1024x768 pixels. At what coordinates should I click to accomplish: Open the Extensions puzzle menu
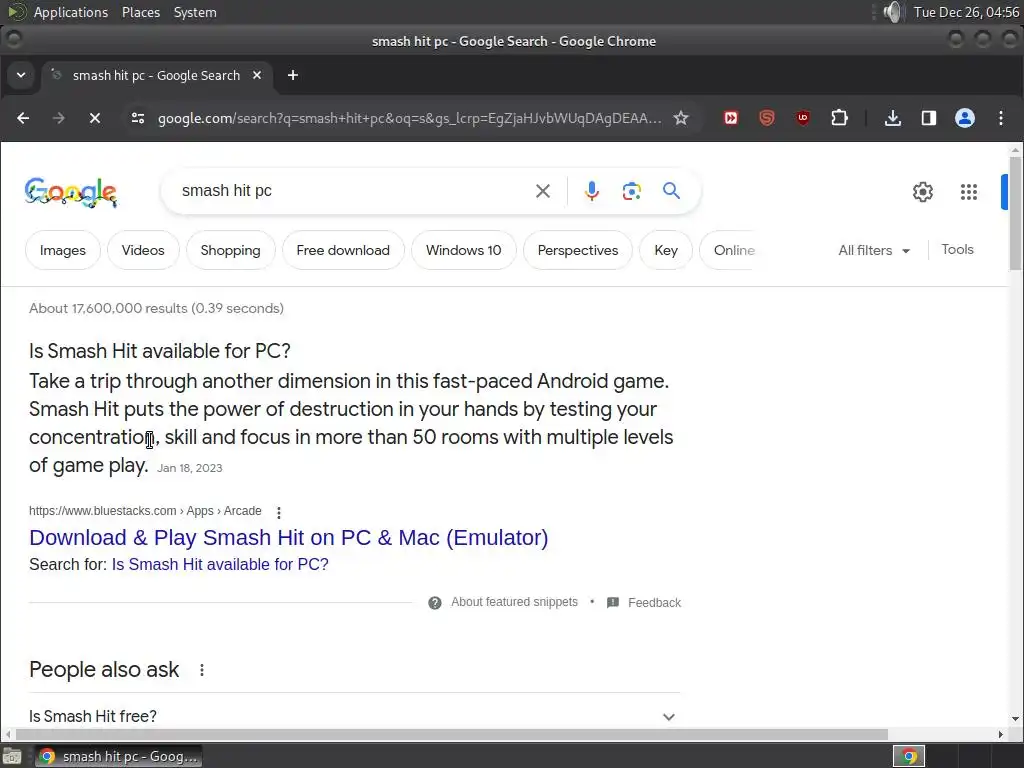[839, 118]
